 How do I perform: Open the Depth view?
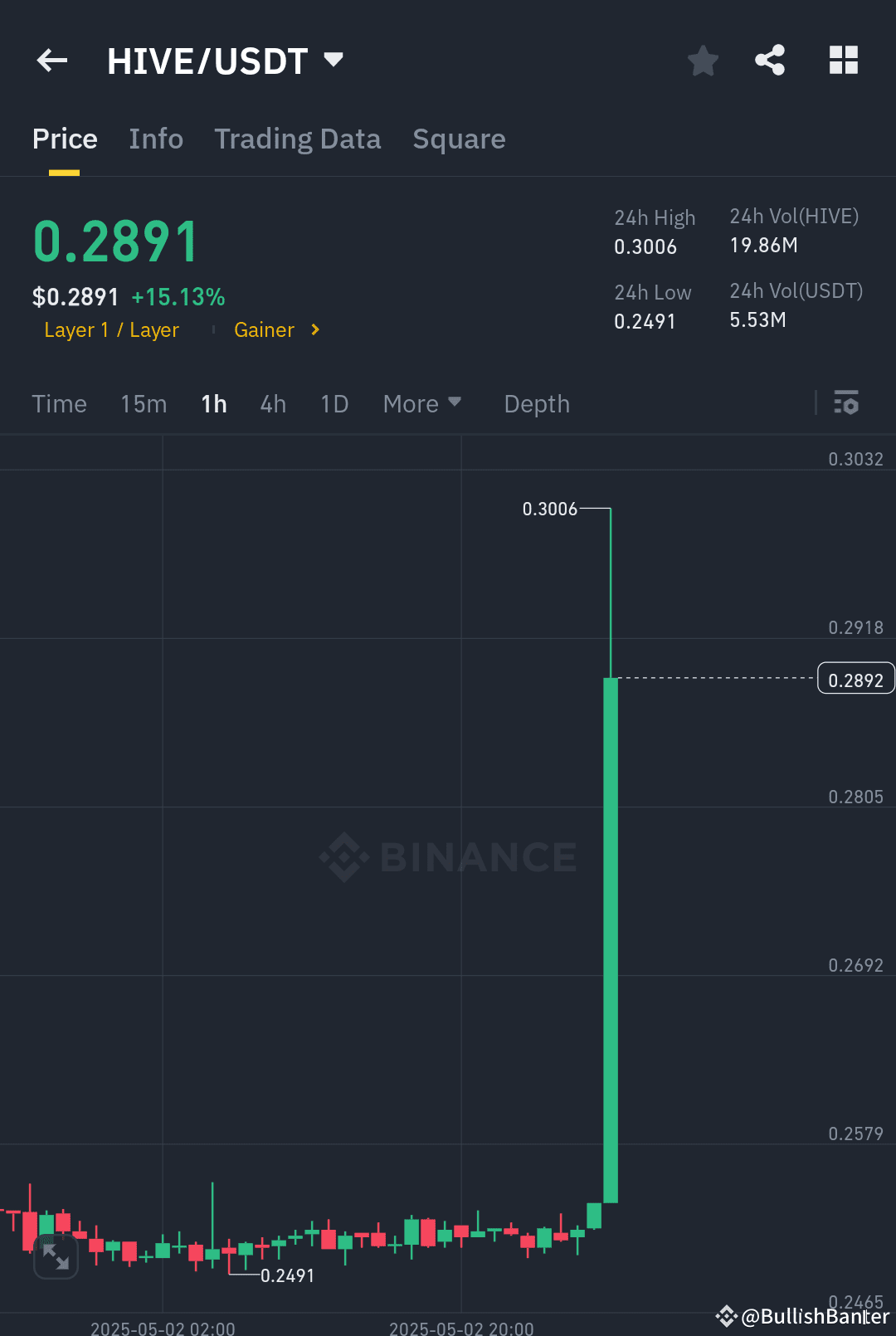pyautogui.click(x=536, y=403)
